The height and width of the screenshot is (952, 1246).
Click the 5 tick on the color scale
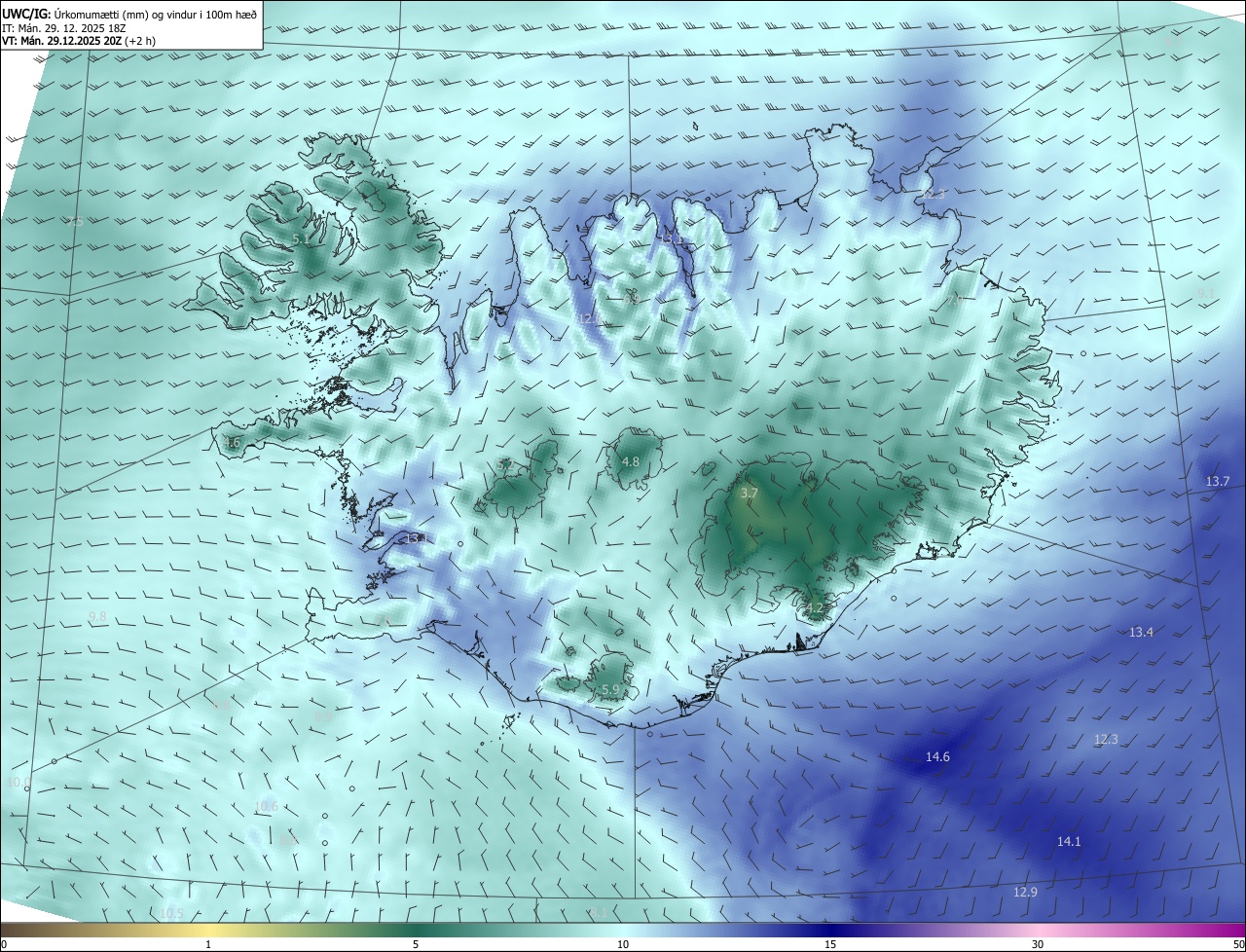[x=416, y=944]
